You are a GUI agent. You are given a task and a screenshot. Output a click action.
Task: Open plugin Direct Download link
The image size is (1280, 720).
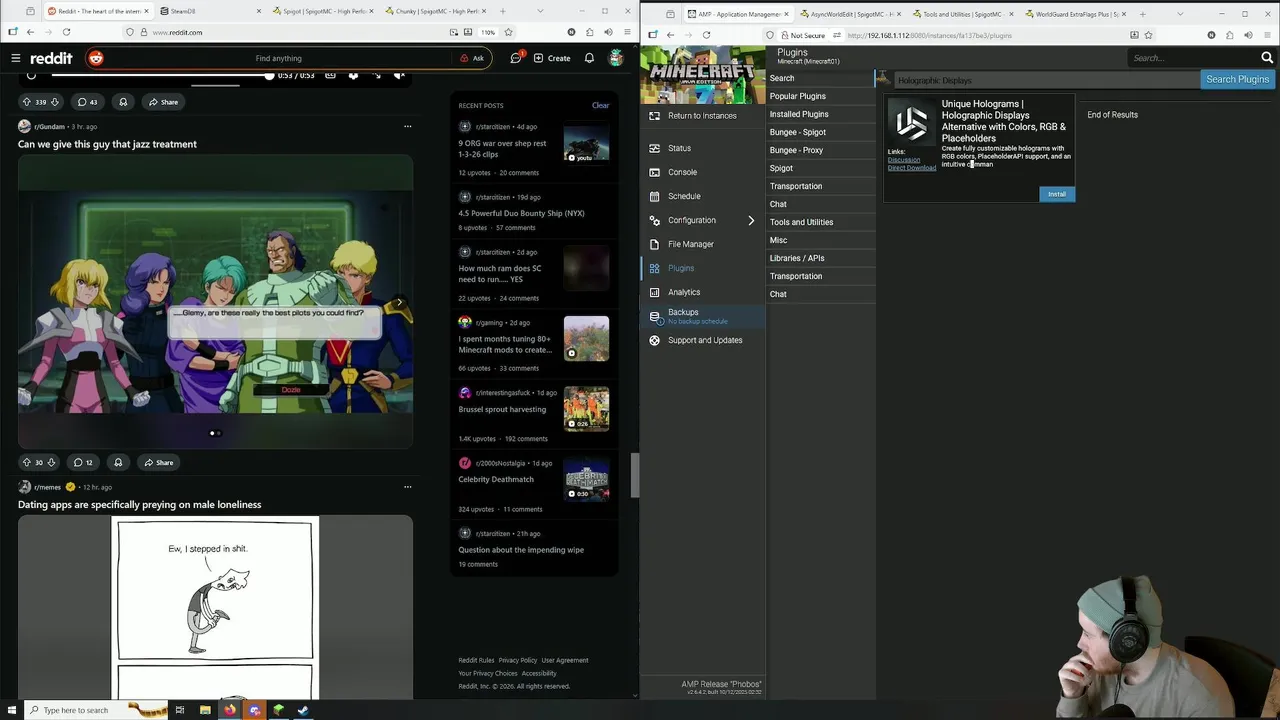[x=912, y=168]
